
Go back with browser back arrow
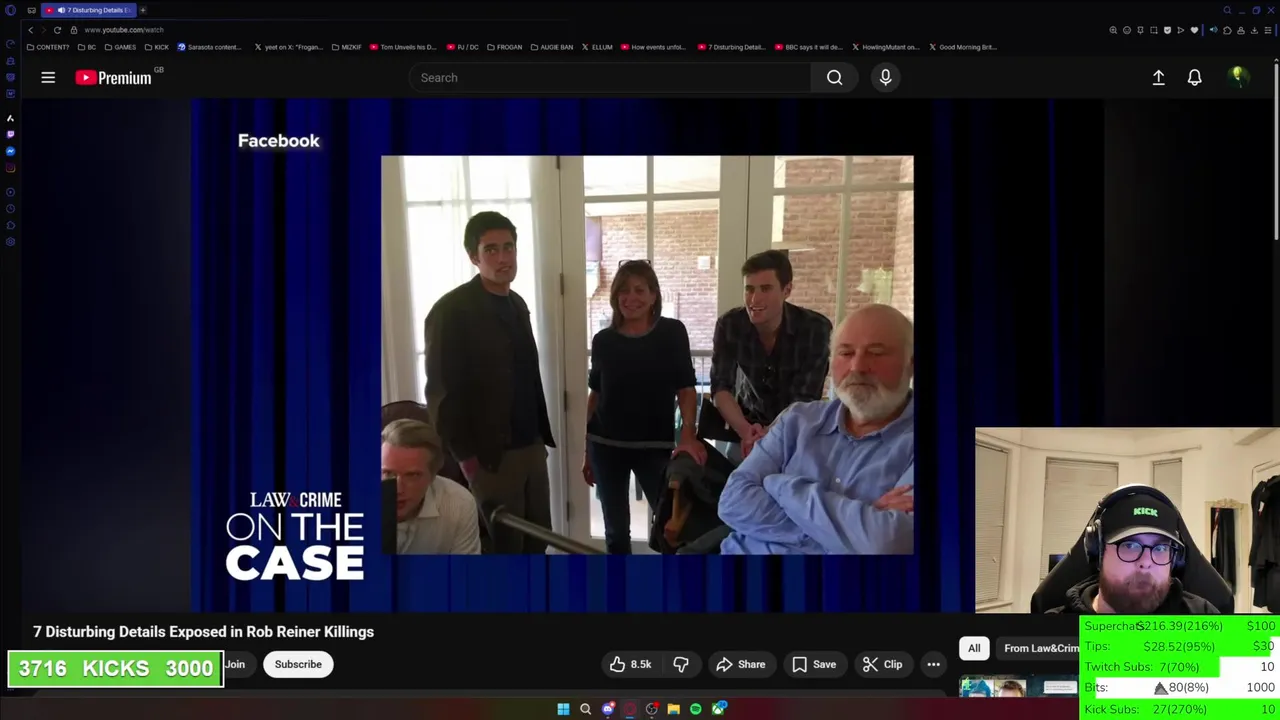[30, 30]
